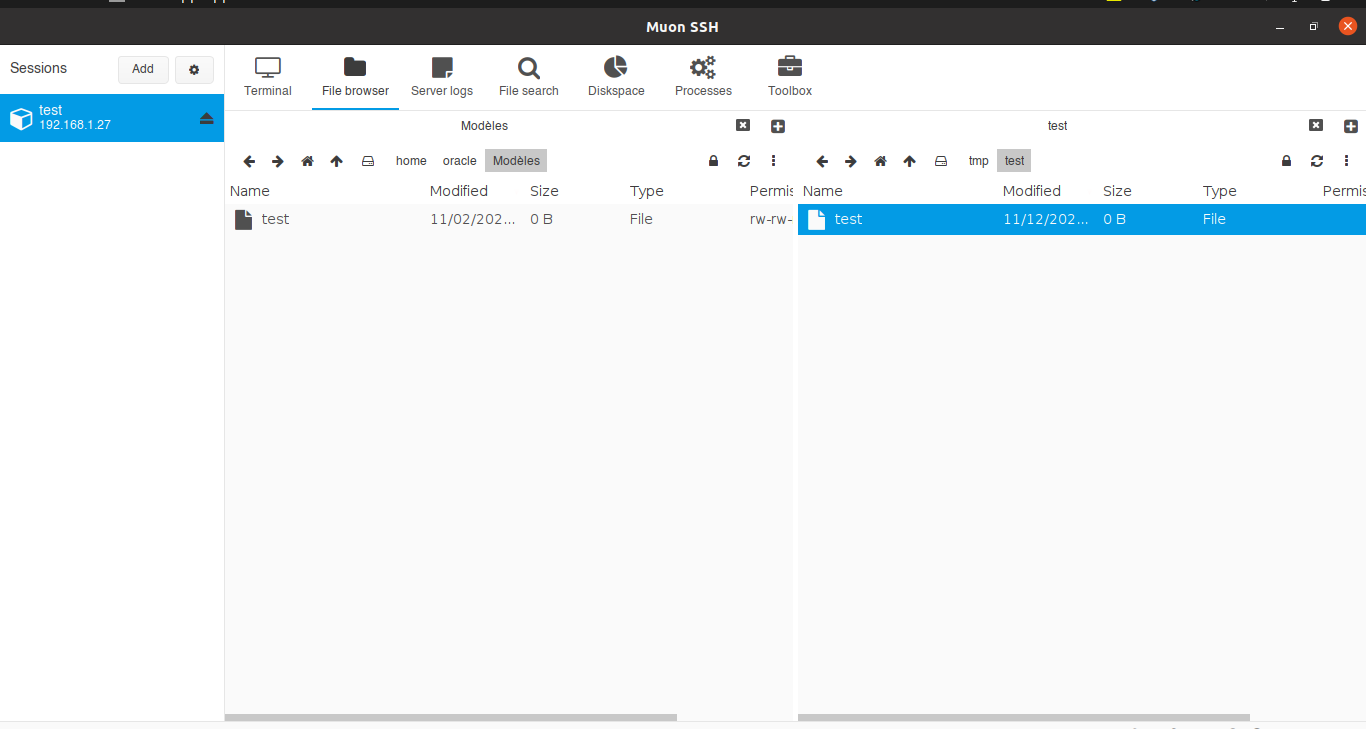Open the overflow menu in test panel
The image size is (1366, 729).
click(1347, 160)
